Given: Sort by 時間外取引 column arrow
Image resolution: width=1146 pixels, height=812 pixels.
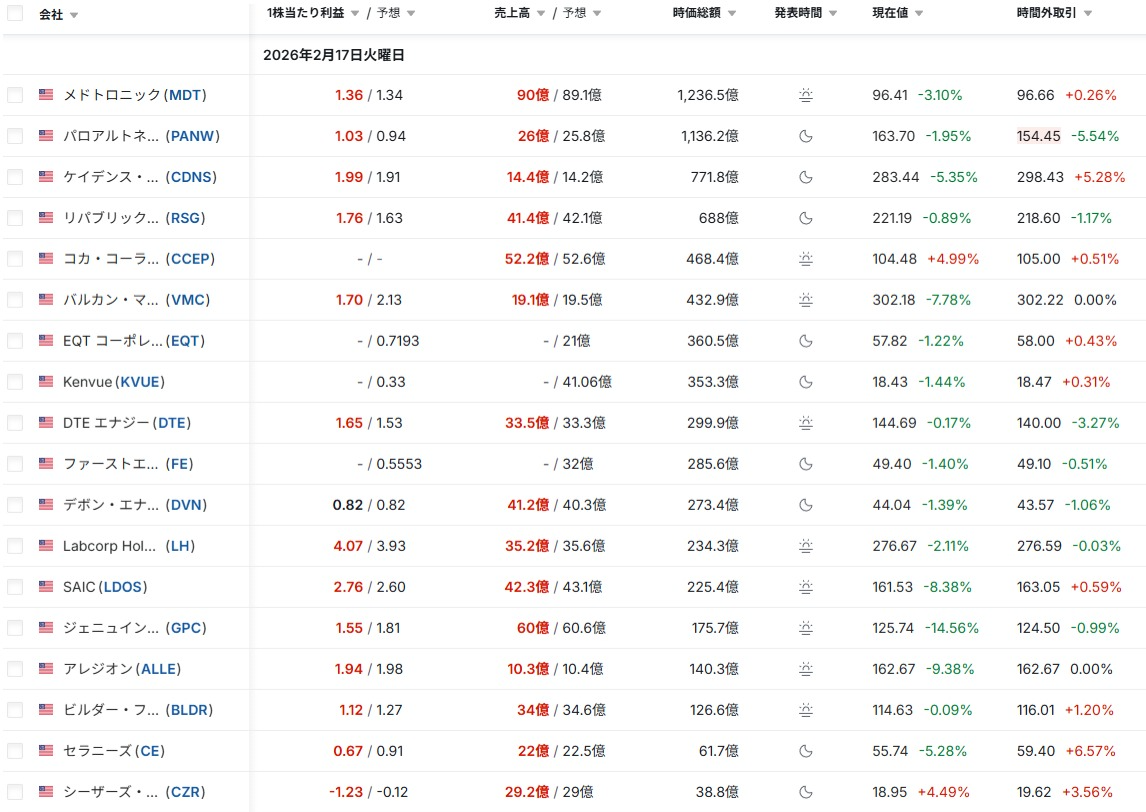Looking at the screenshot, I should click(x=1087, y=14).
